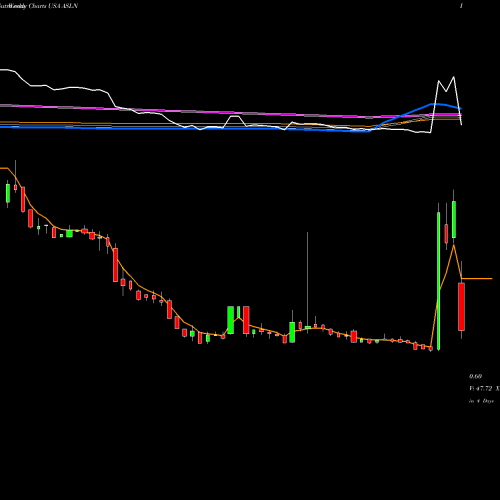Click the flat orange line extending right of last candle
Viewport: 500px width, 500px height.
pyautogui.click(x=477, y=278)
